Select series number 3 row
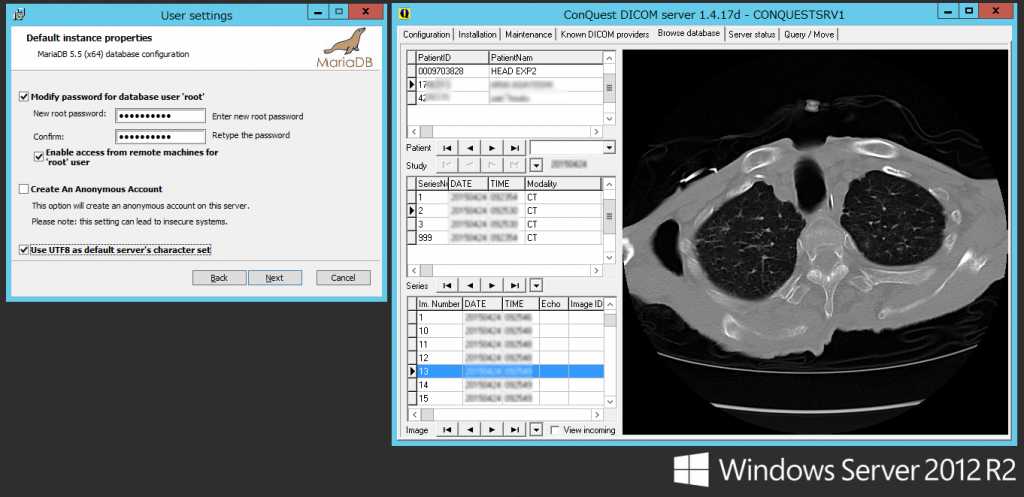The image size is (1024, 497). click(x=505, y=225)
